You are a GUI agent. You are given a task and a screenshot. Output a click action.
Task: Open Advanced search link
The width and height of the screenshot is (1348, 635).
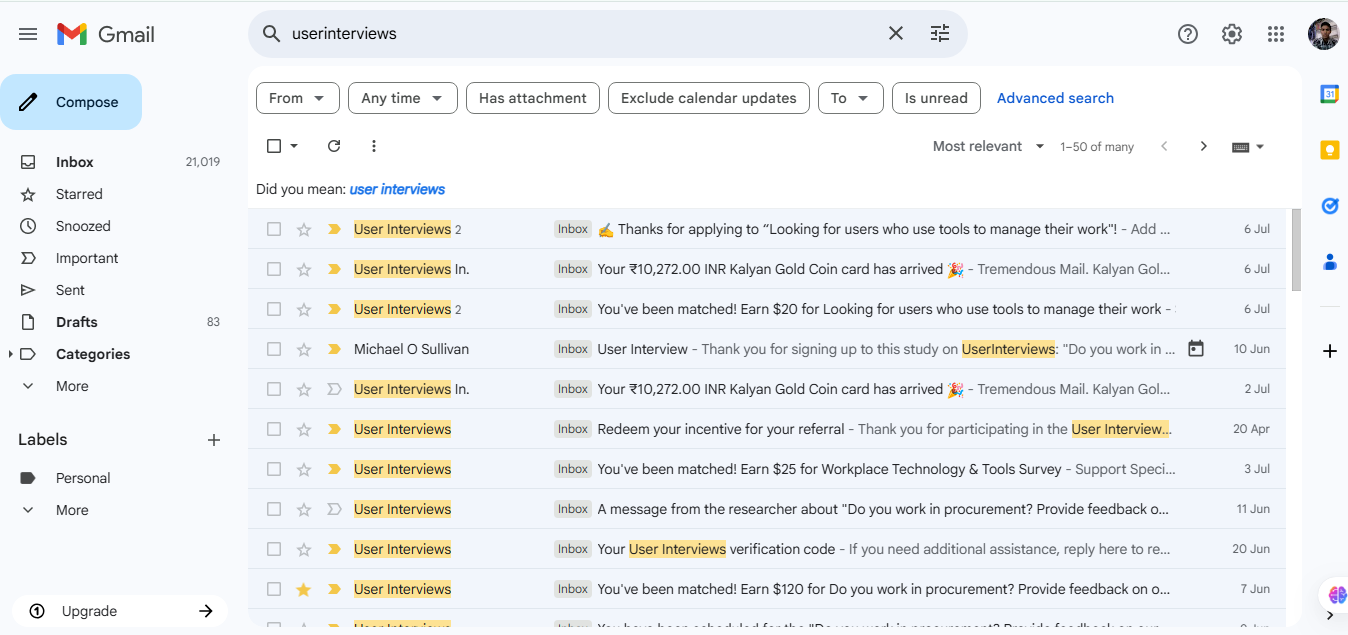click(x=1055, y=98)
